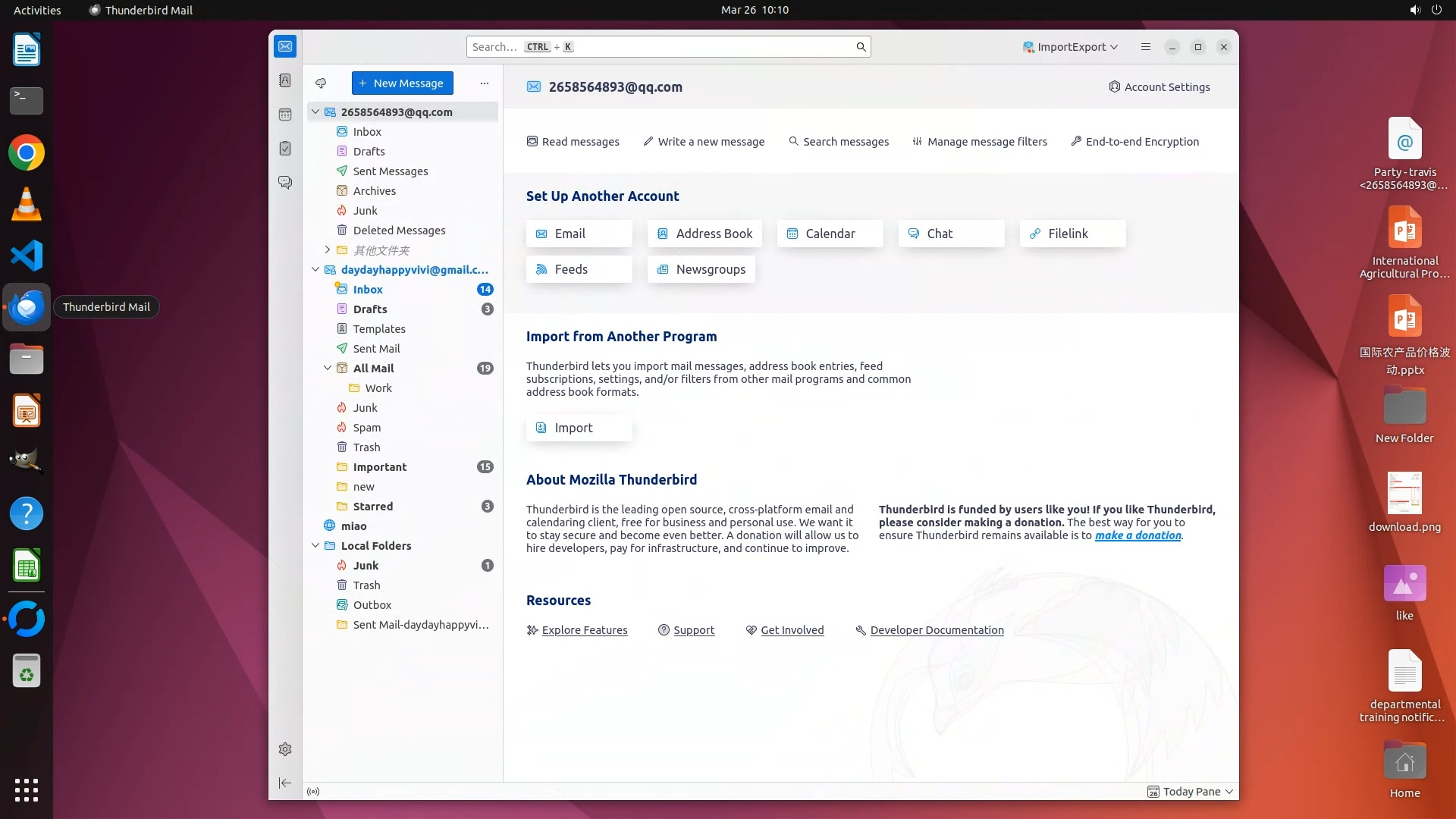Click the Get Messages cloud icon
Viewport: 1456px width, 819px height.
[321, 83]
